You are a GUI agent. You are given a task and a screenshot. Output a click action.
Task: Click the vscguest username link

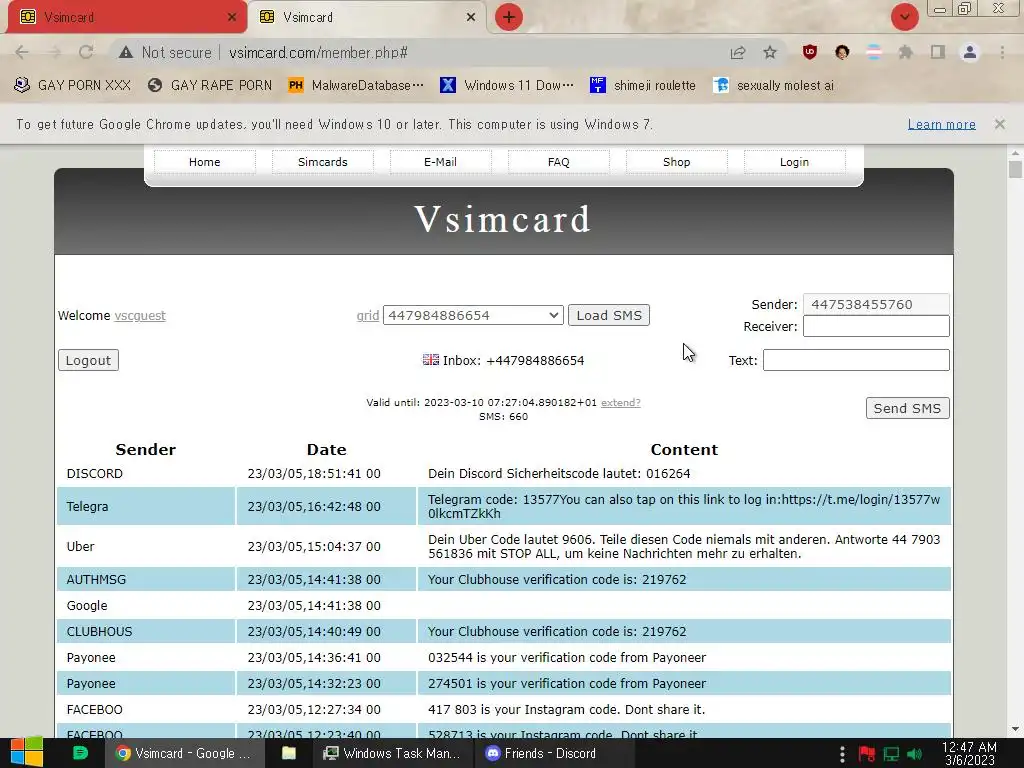tap(140, 315)
